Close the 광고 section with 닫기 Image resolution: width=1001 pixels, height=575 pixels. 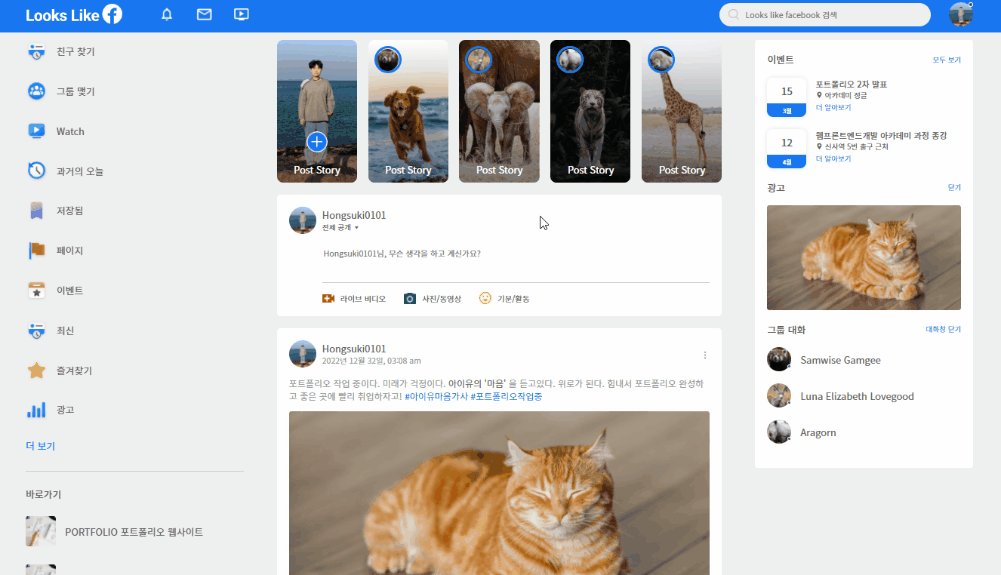pyautogui.click(x=954, y=188)
